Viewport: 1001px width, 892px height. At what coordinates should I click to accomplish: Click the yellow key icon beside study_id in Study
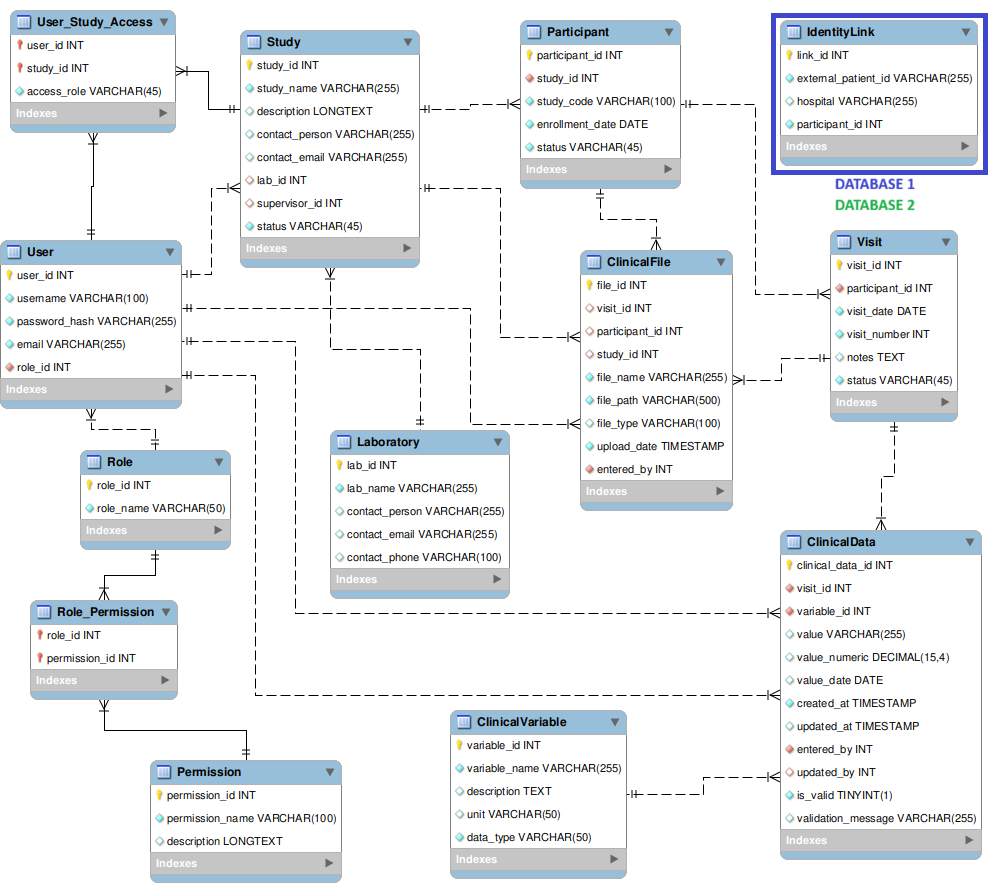(248, 65)
